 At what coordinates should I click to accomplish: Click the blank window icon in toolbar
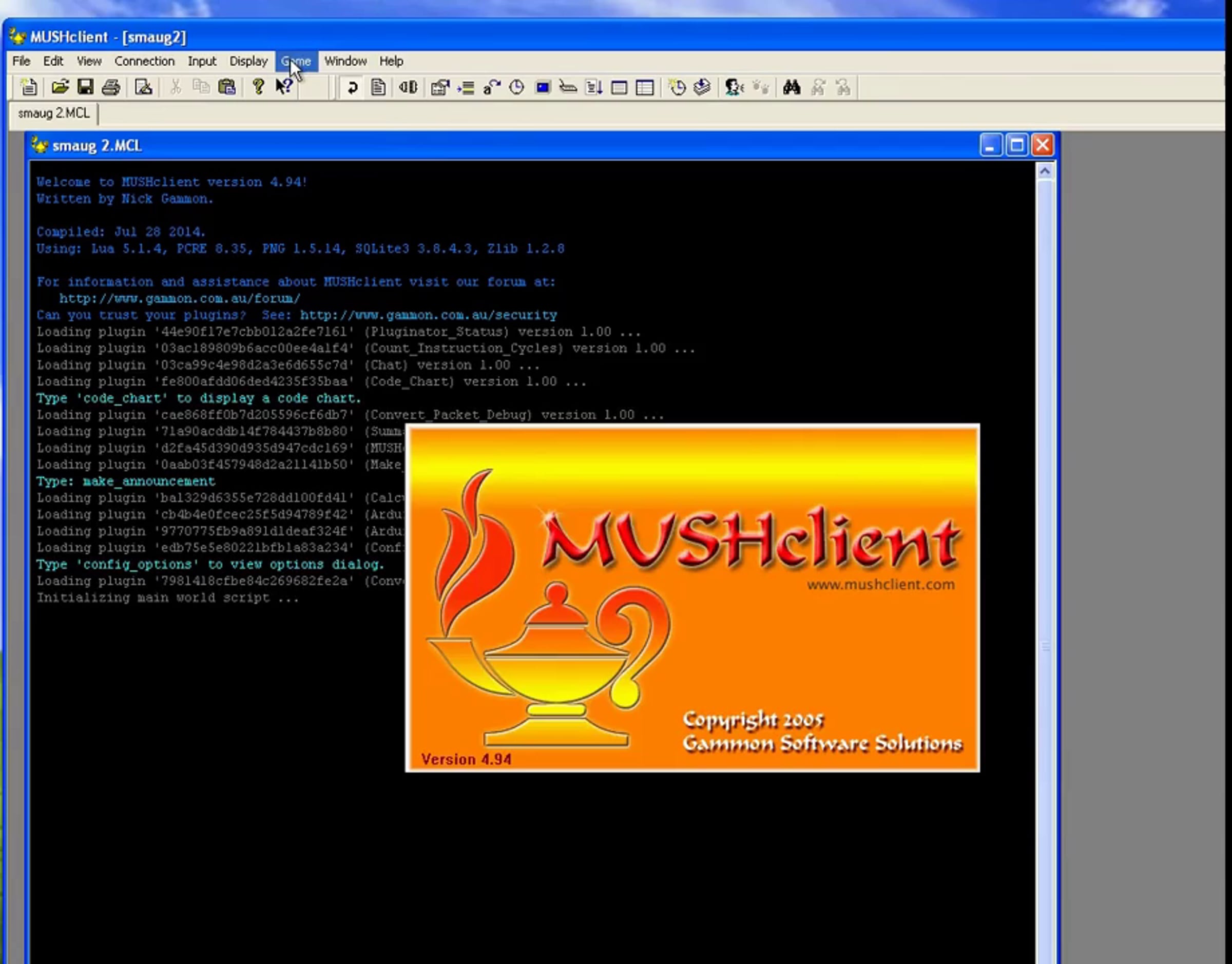619,87
